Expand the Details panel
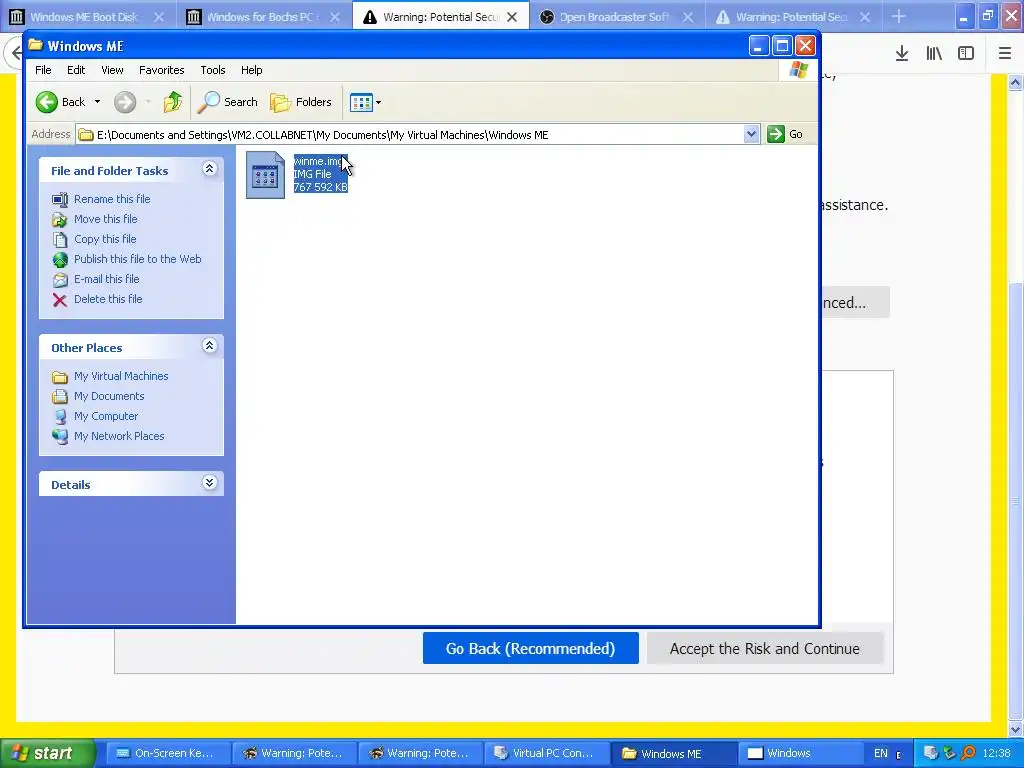 209,483
